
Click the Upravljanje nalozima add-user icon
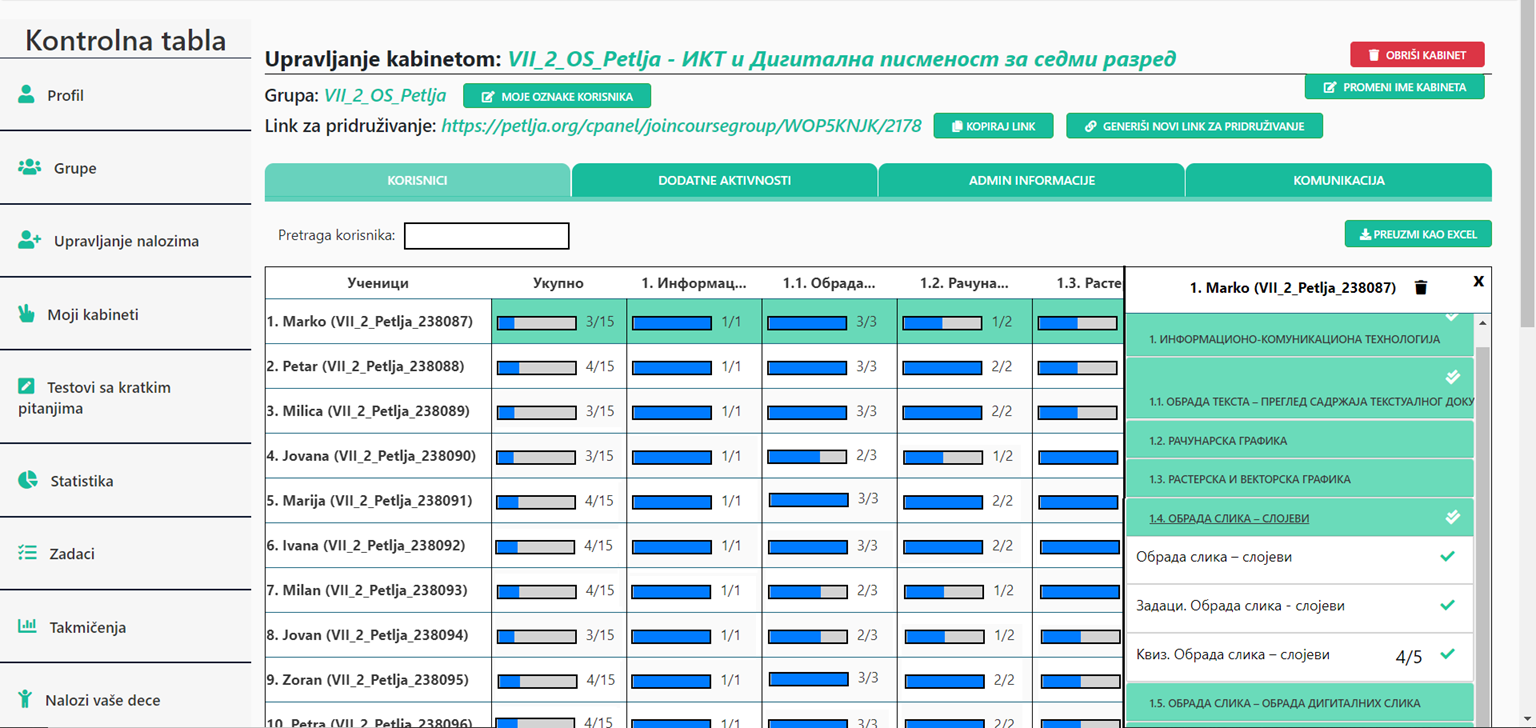click(x=29, y=241)
